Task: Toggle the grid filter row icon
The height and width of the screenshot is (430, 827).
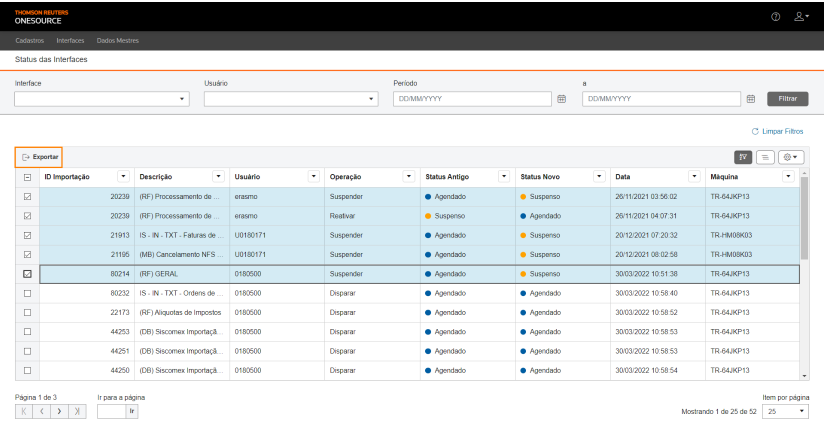Action: 743,157
